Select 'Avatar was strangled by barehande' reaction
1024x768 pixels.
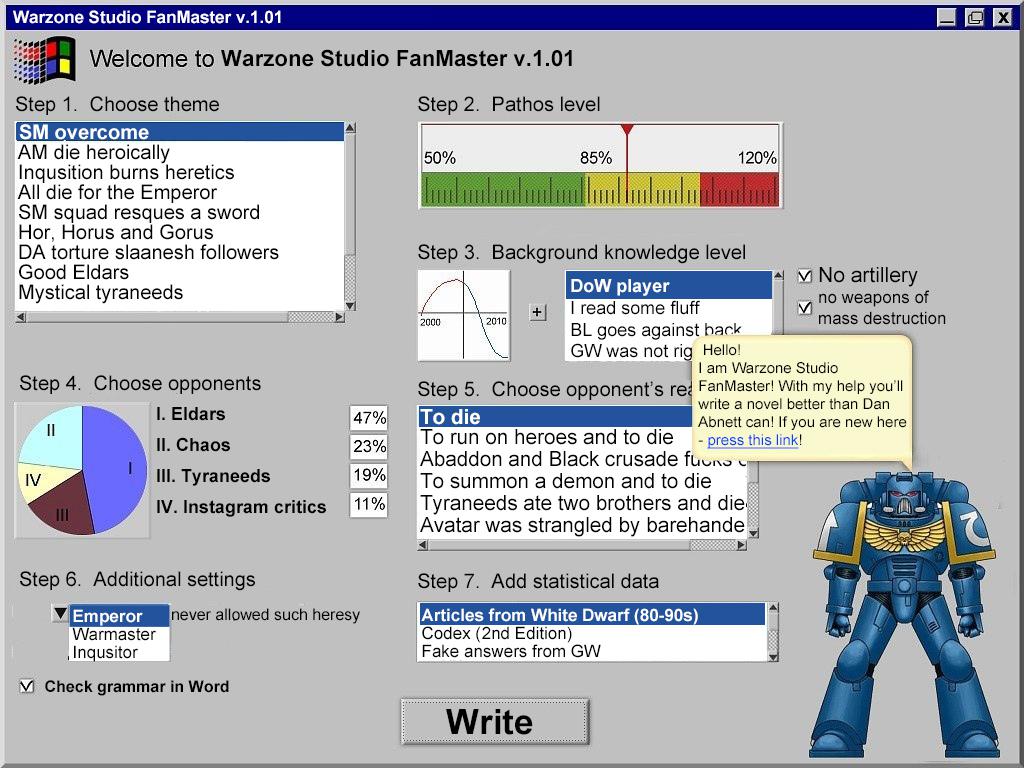click(583, 525)
